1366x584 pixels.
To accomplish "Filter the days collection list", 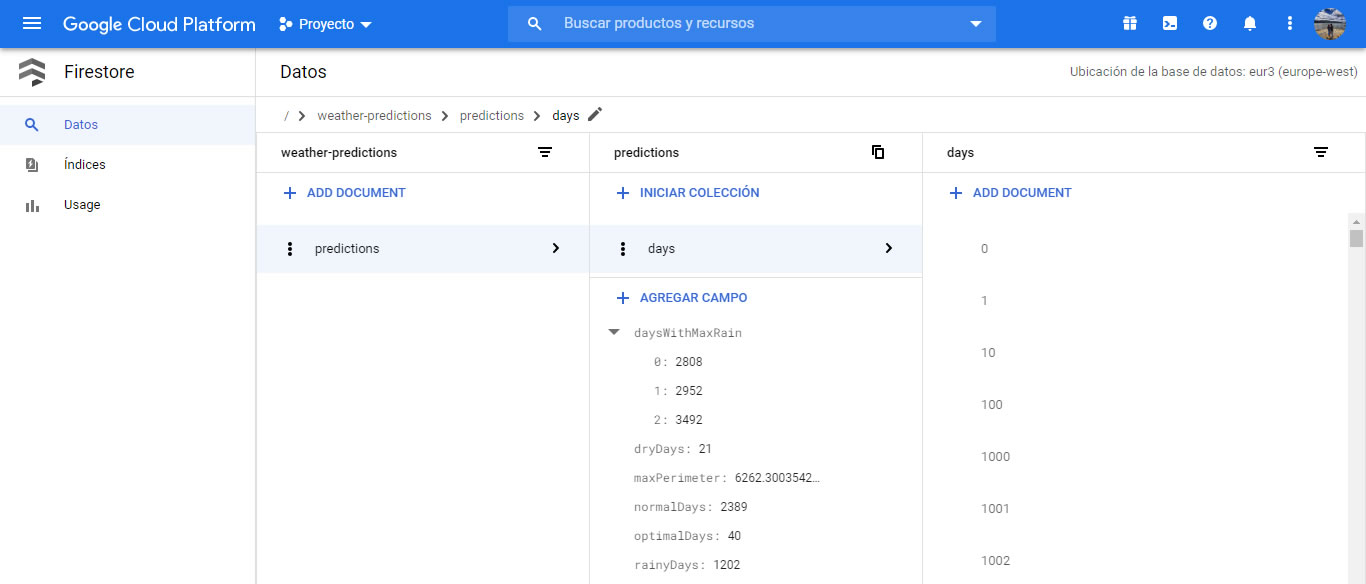I will 1321,152.
